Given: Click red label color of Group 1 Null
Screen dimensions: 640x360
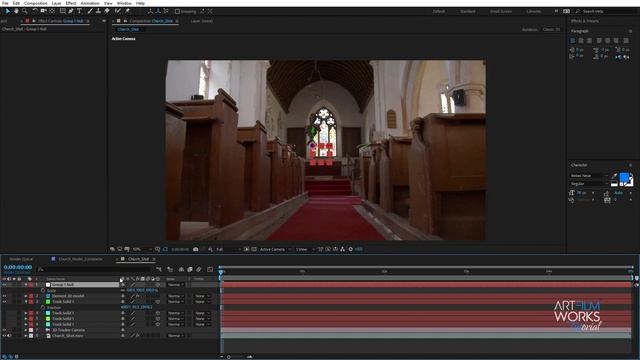Looking at the screenshot, I should [x=31, y=284].
